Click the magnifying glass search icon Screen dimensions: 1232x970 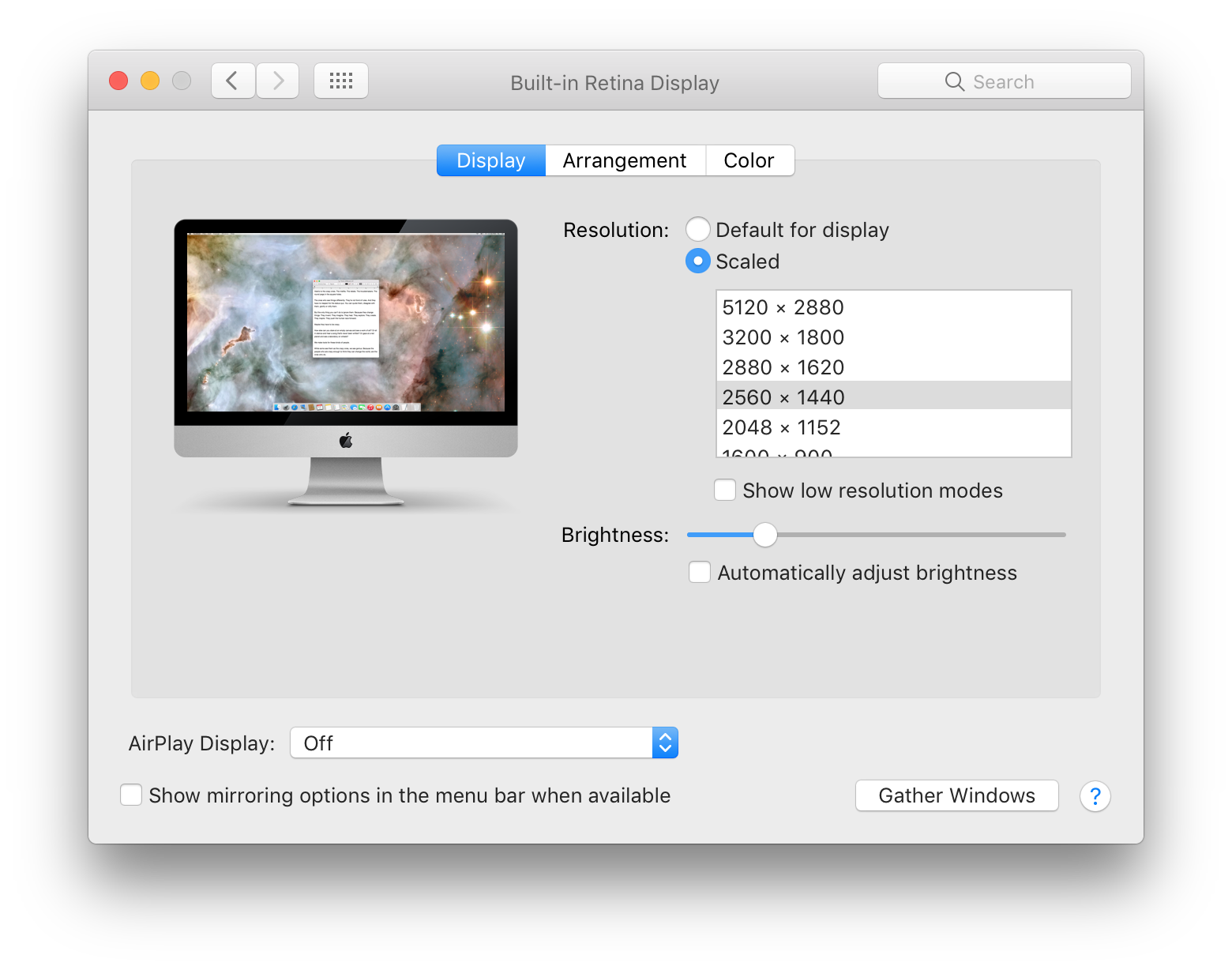954,81
